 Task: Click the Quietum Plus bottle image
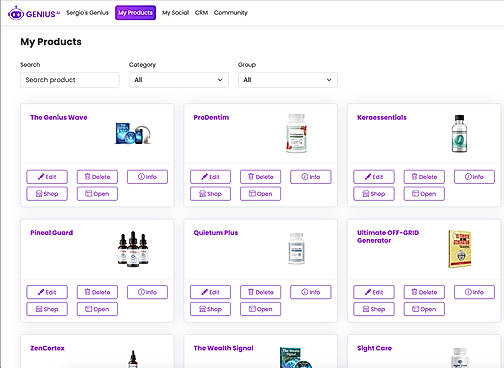296,249
